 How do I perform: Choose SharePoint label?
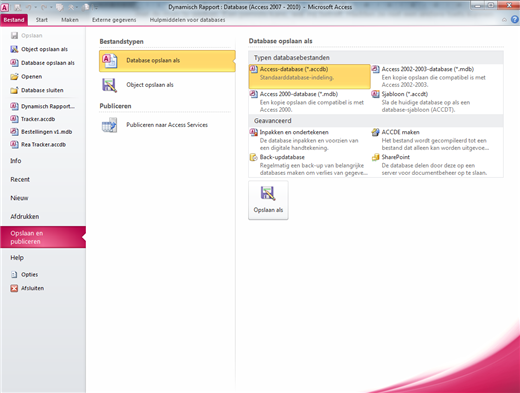point(395,157)
